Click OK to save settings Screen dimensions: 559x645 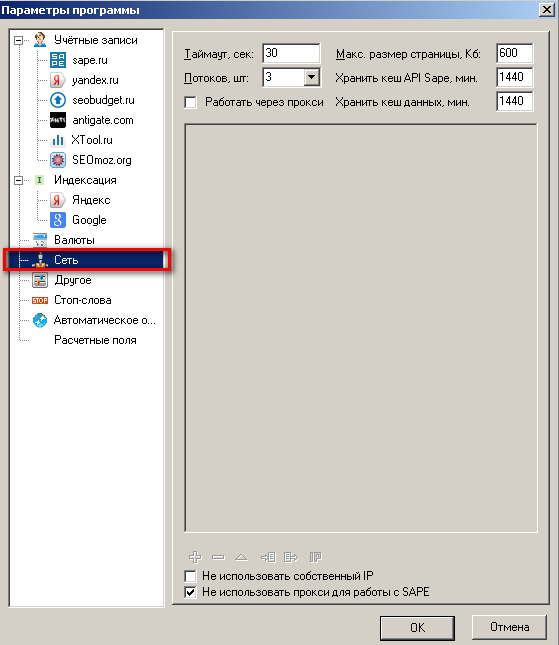[x=417, y=628]
